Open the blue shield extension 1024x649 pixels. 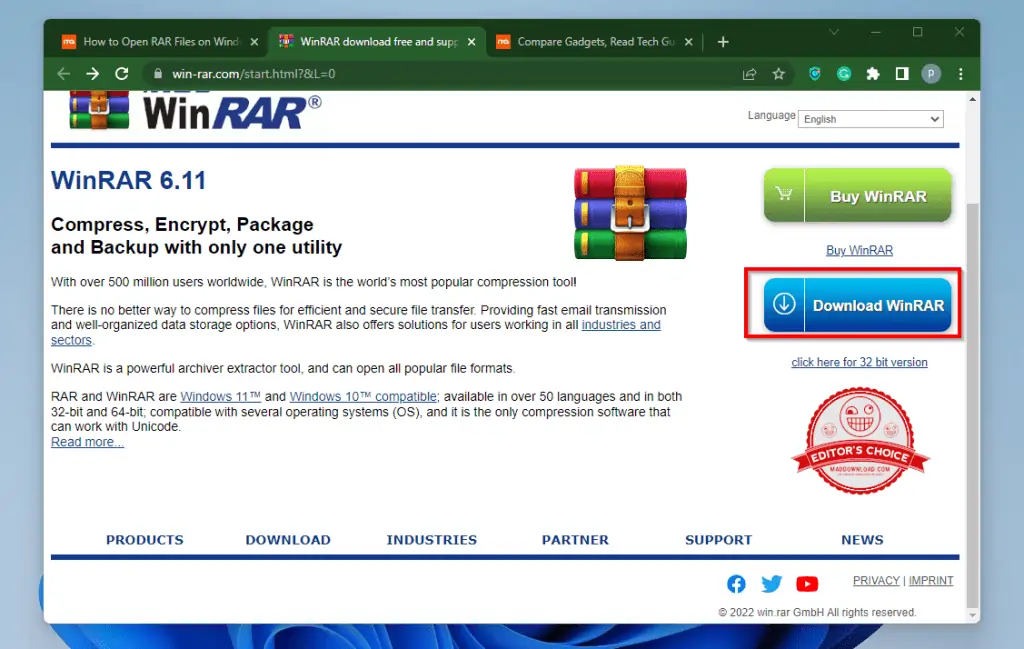814,74
